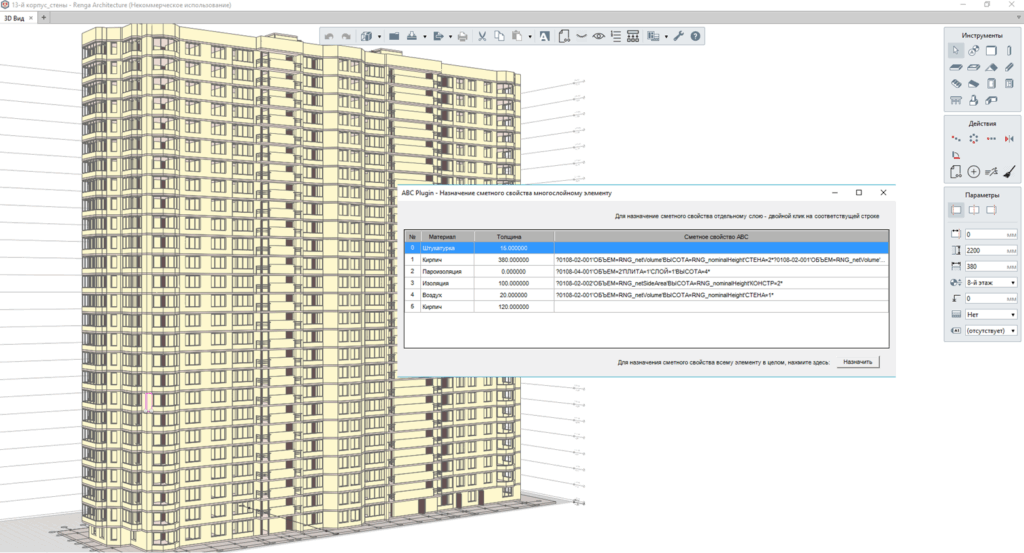Open settings with the wrench icon
The image size is (1024, 553).
(x=678, y=36)
